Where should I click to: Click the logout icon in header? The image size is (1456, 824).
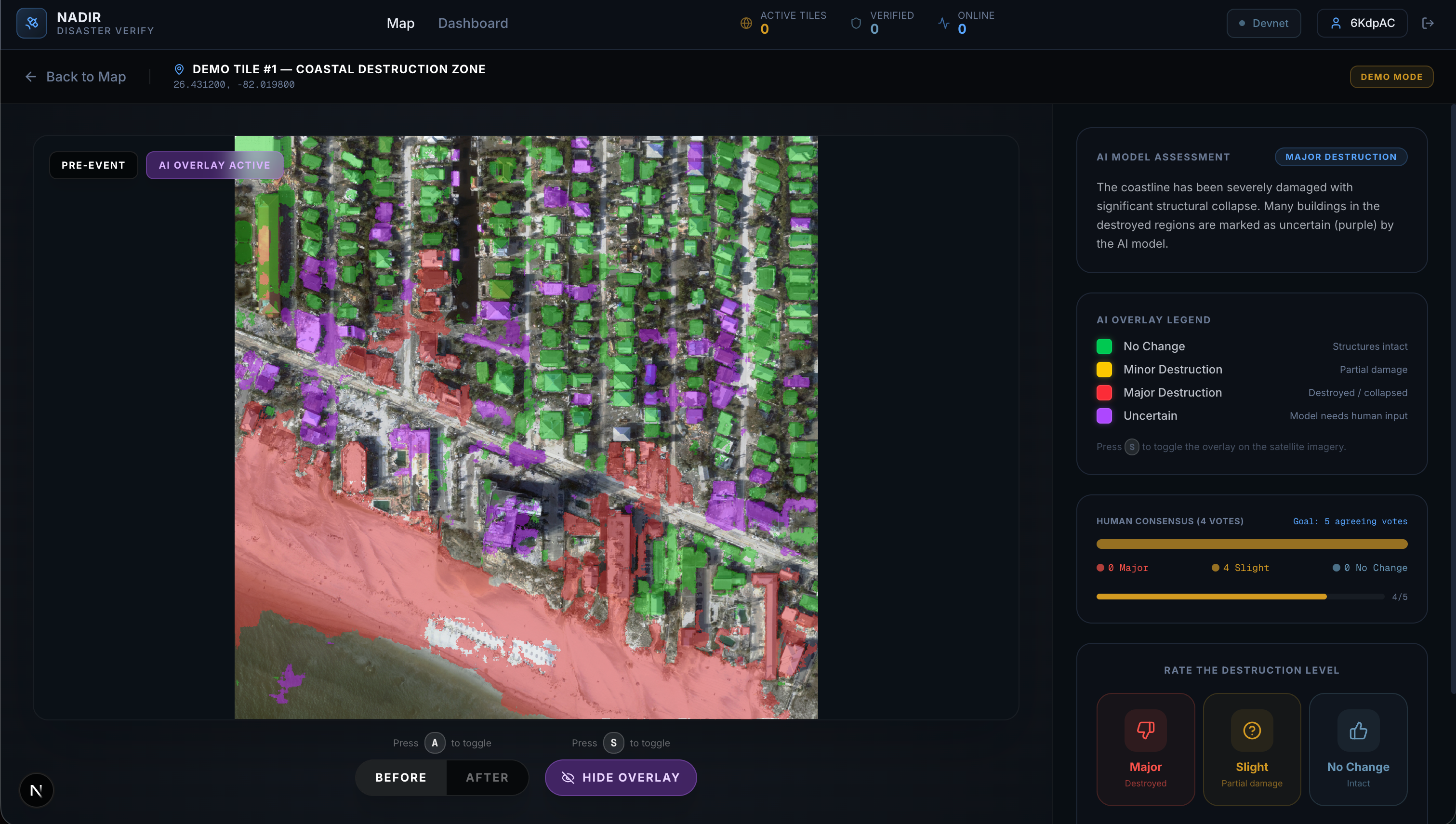[x=1428, y=23]
